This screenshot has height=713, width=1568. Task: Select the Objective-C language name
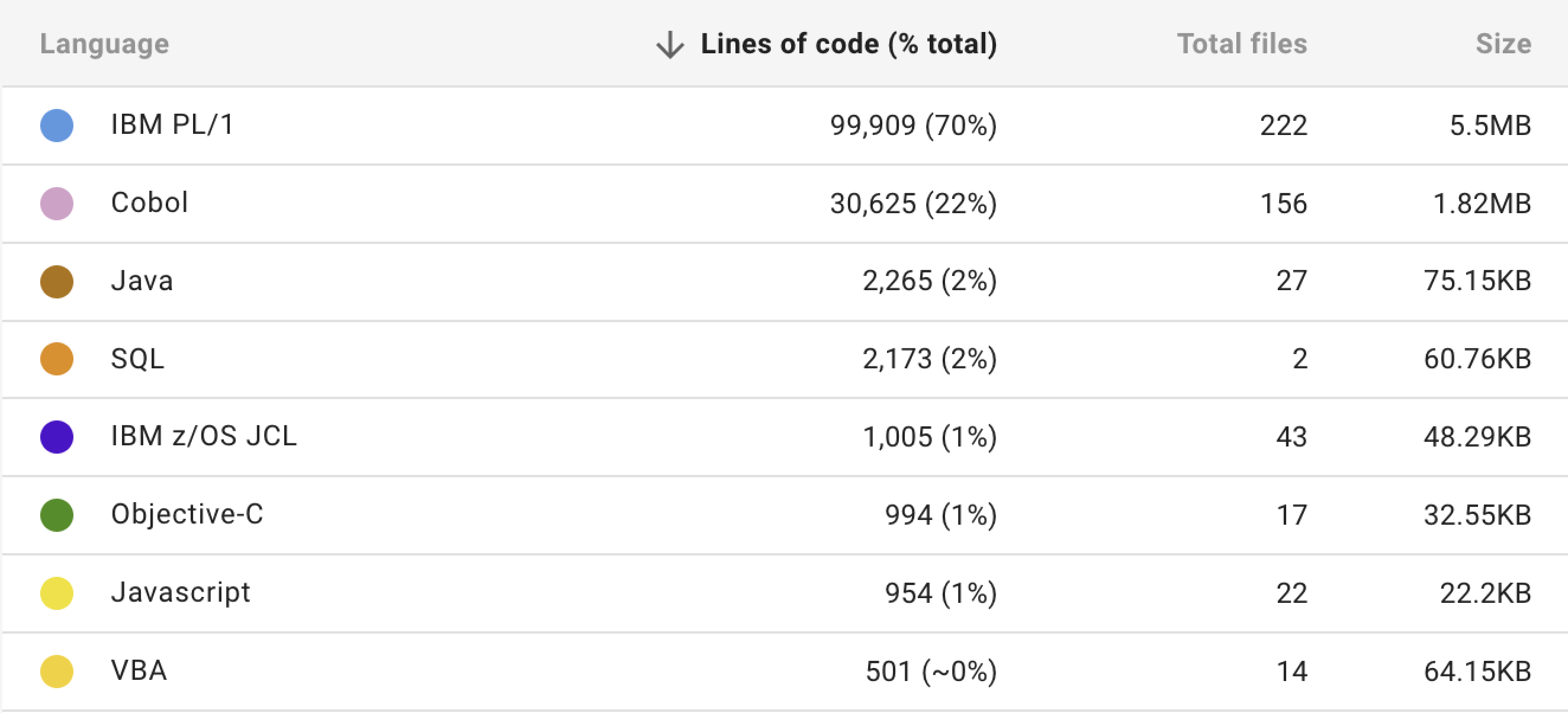click(x=187, y=515)
